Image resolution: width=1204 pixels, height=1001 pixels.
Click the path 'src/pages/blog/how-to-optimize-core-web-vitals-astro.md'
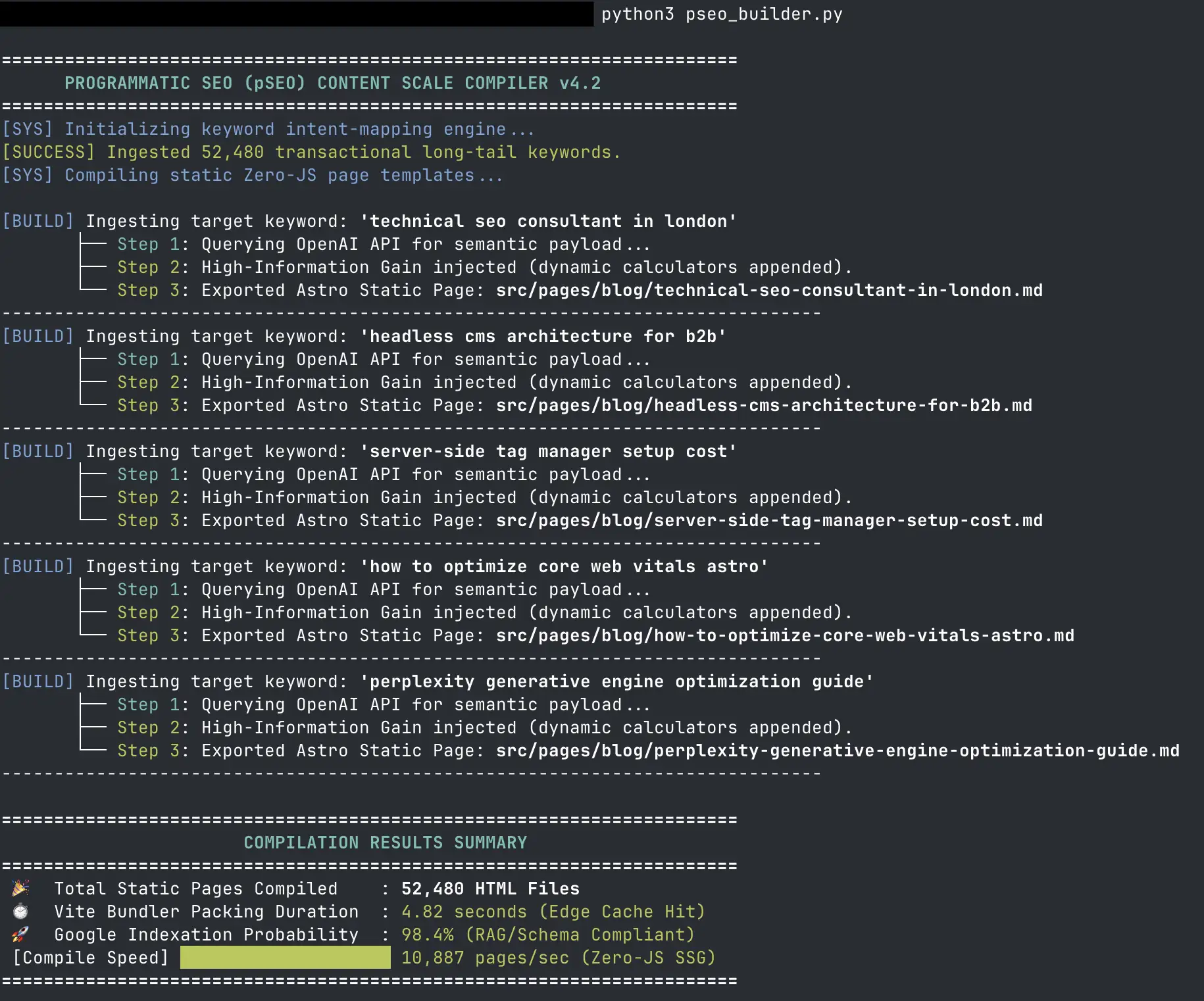785,636
